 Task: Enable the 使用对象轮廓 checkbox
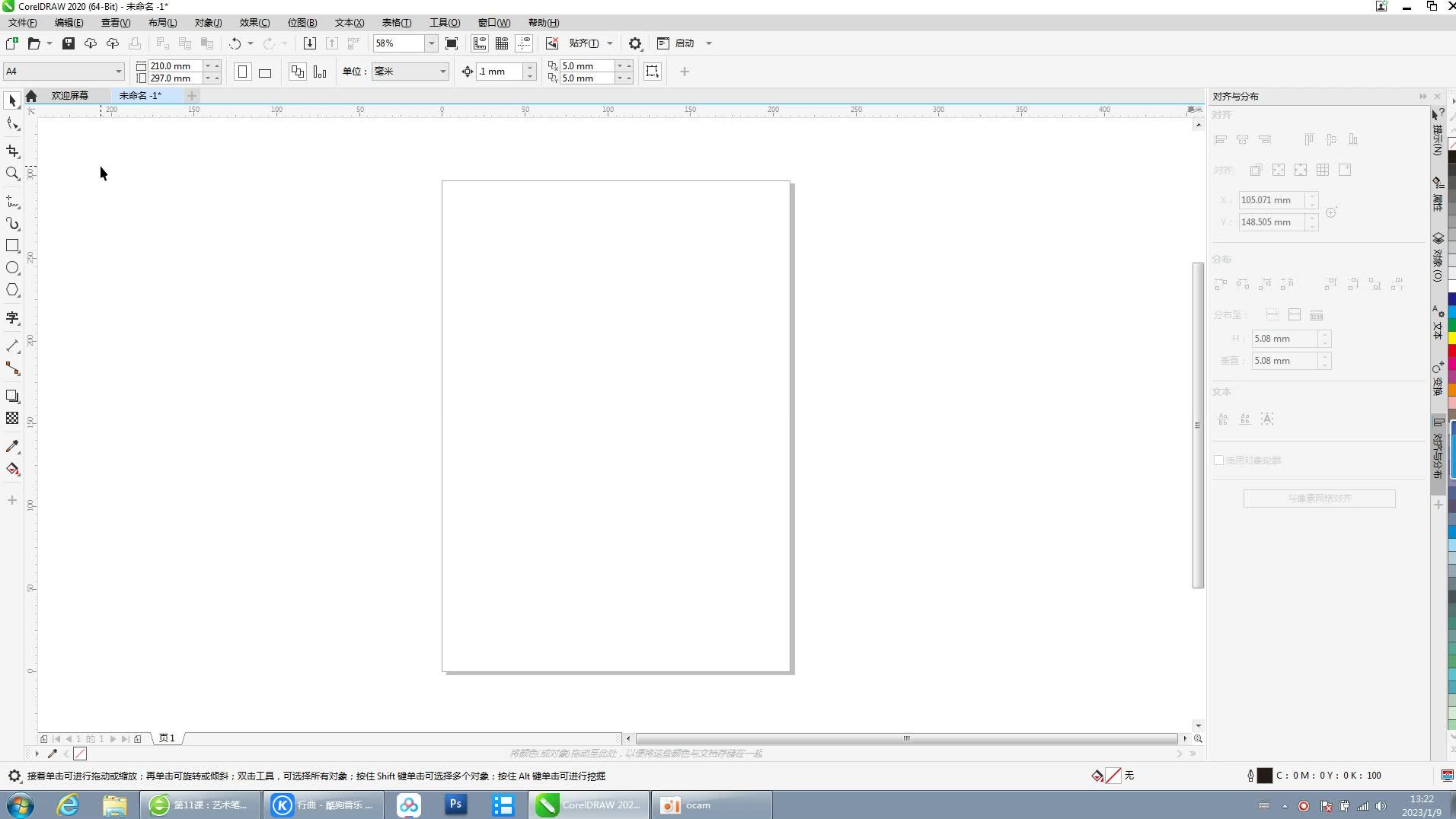(x=1219, y=460)
